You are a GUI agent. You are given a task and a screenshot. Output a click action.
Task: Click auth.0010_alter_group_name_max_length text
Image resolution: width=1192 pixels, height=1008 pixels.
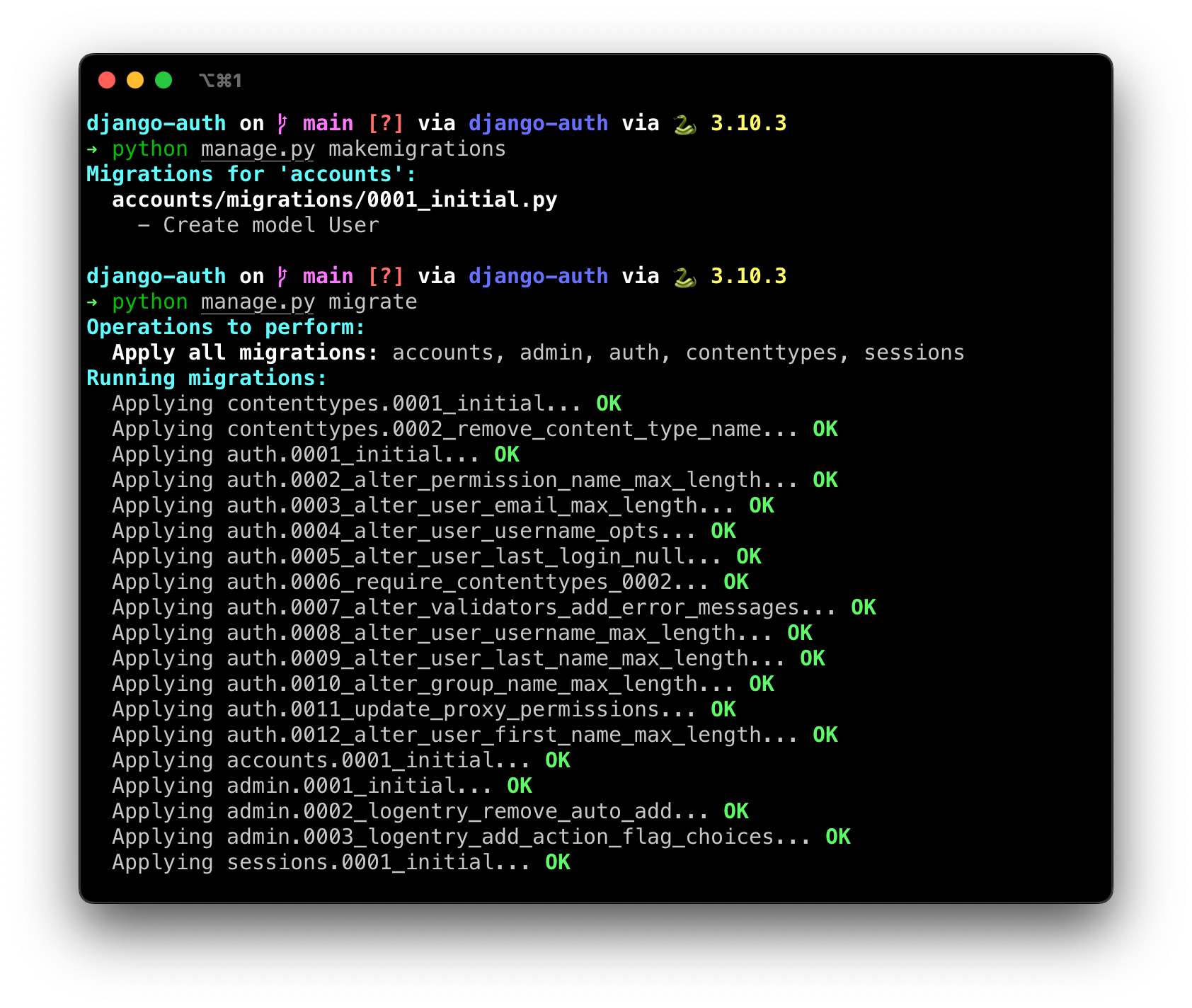481,685
